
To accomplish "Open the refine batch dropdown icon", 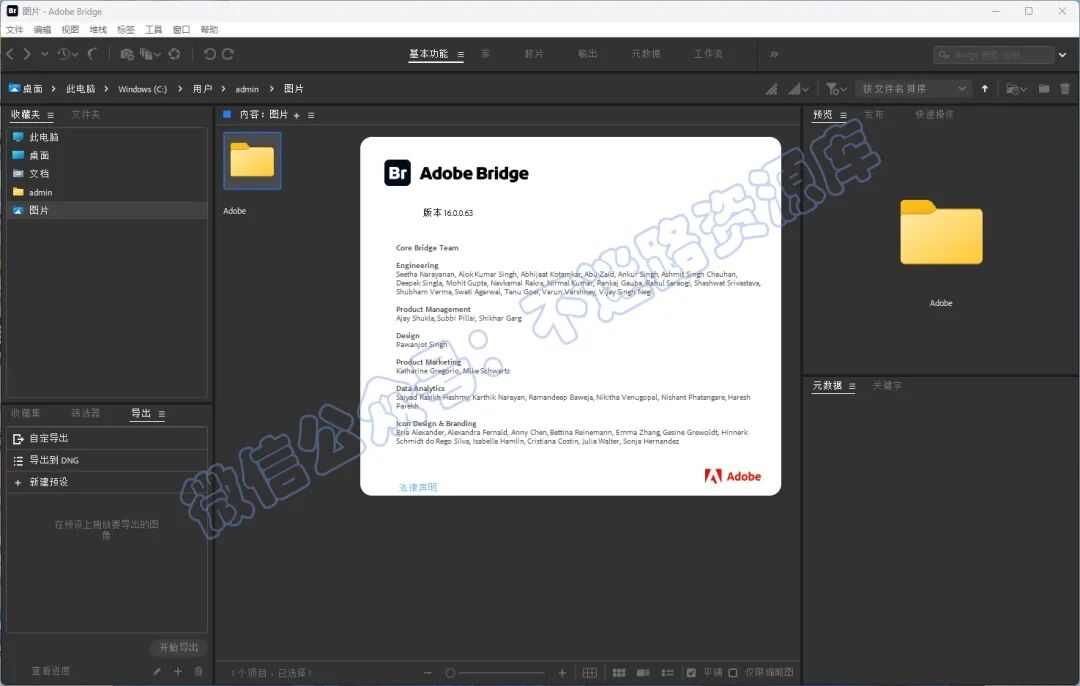I will [x=149, y=54].
